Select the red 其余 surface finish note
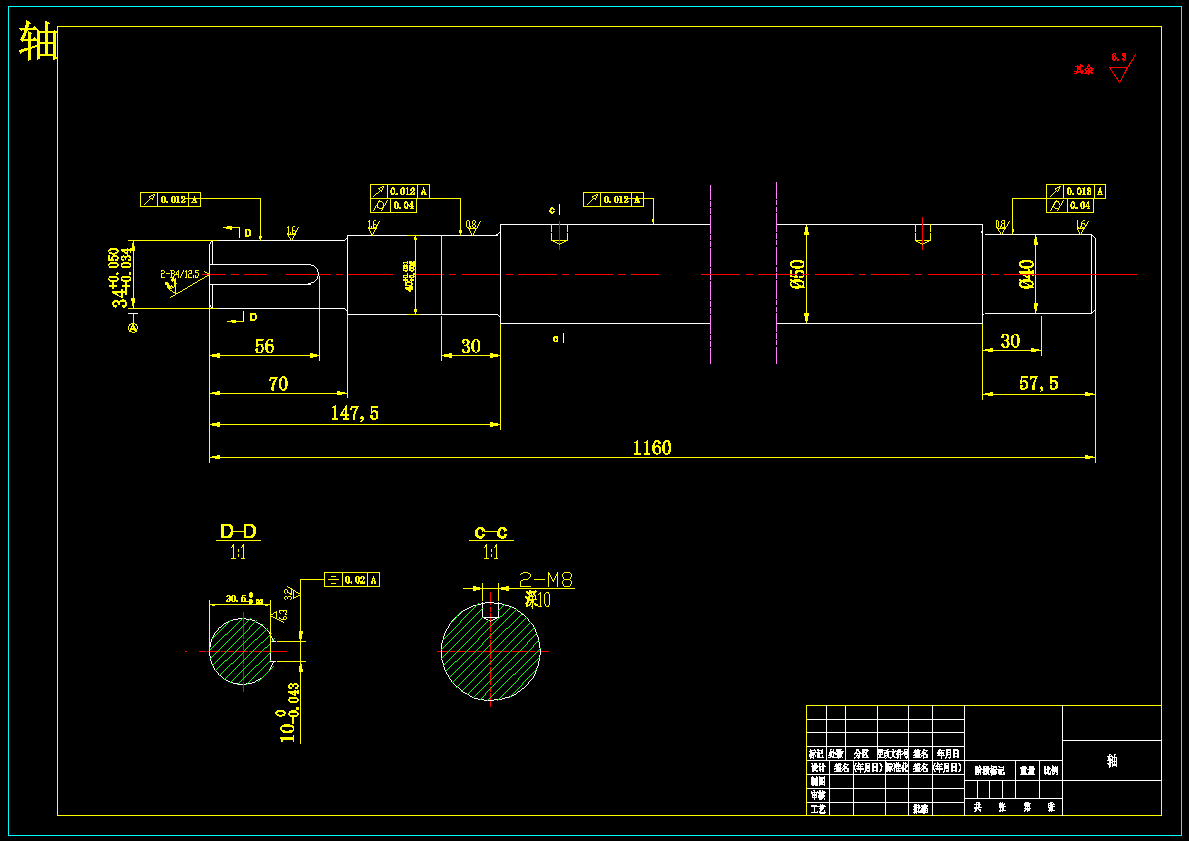Viewport: 1189px width, 841px height. tap(1084, 70)
